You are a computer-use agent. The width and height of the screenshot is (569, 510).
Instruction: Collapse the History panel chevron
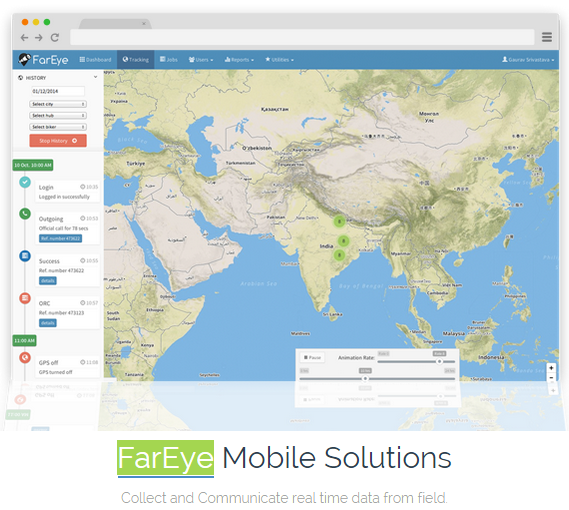tap(95, 77)
